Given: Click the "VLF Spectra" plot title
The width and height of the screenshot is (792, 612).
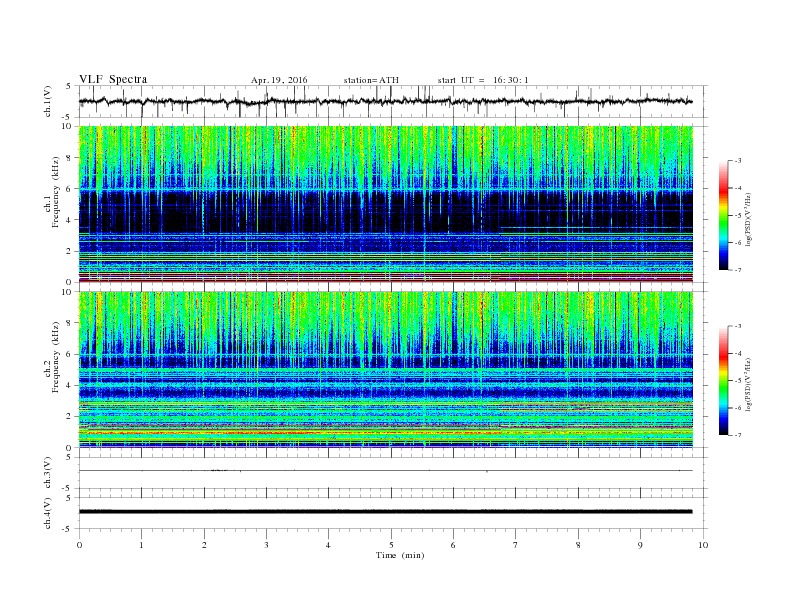Looking at the screenshot, I should point(113,79).
